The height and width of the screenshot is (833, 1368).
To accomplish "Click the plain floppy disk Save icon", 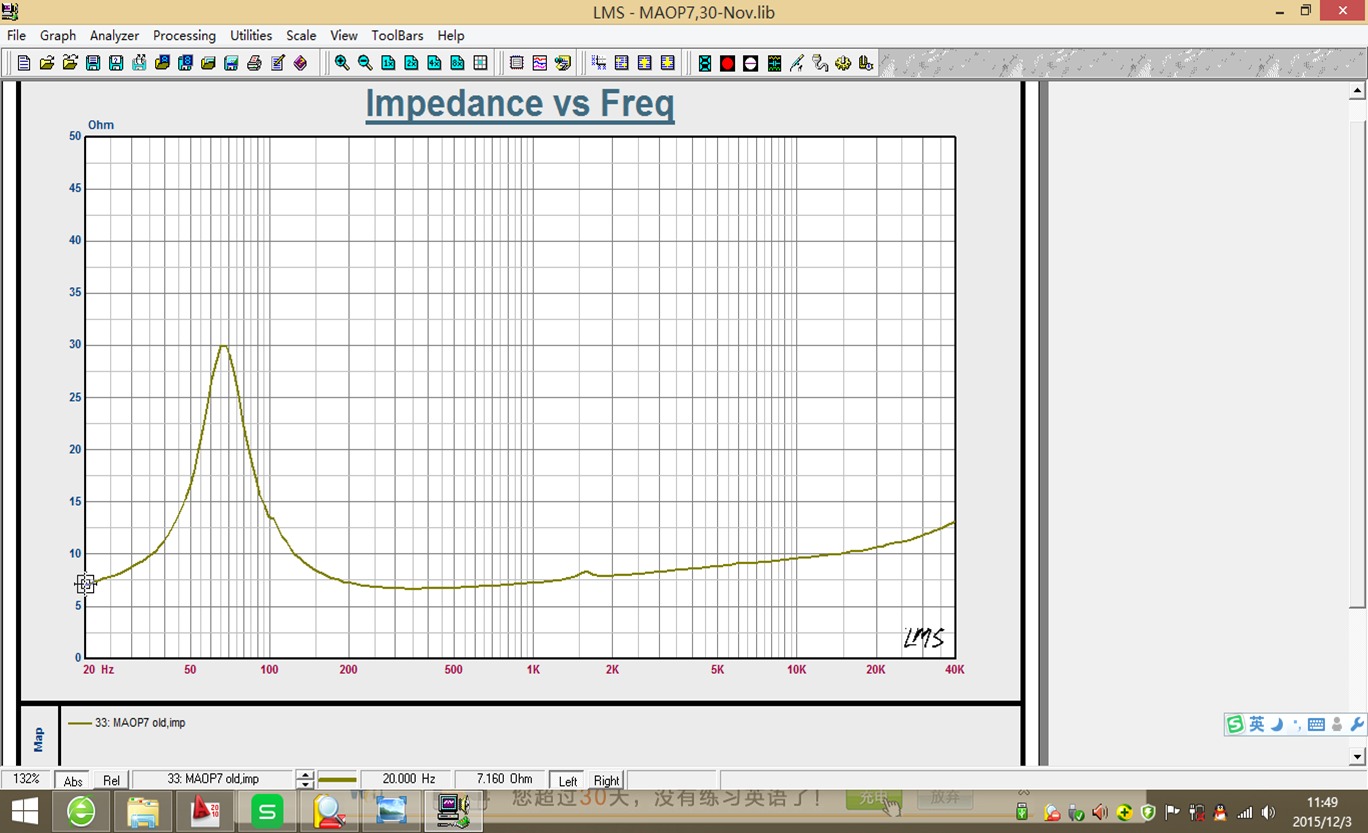I will [x=93, y=63].
